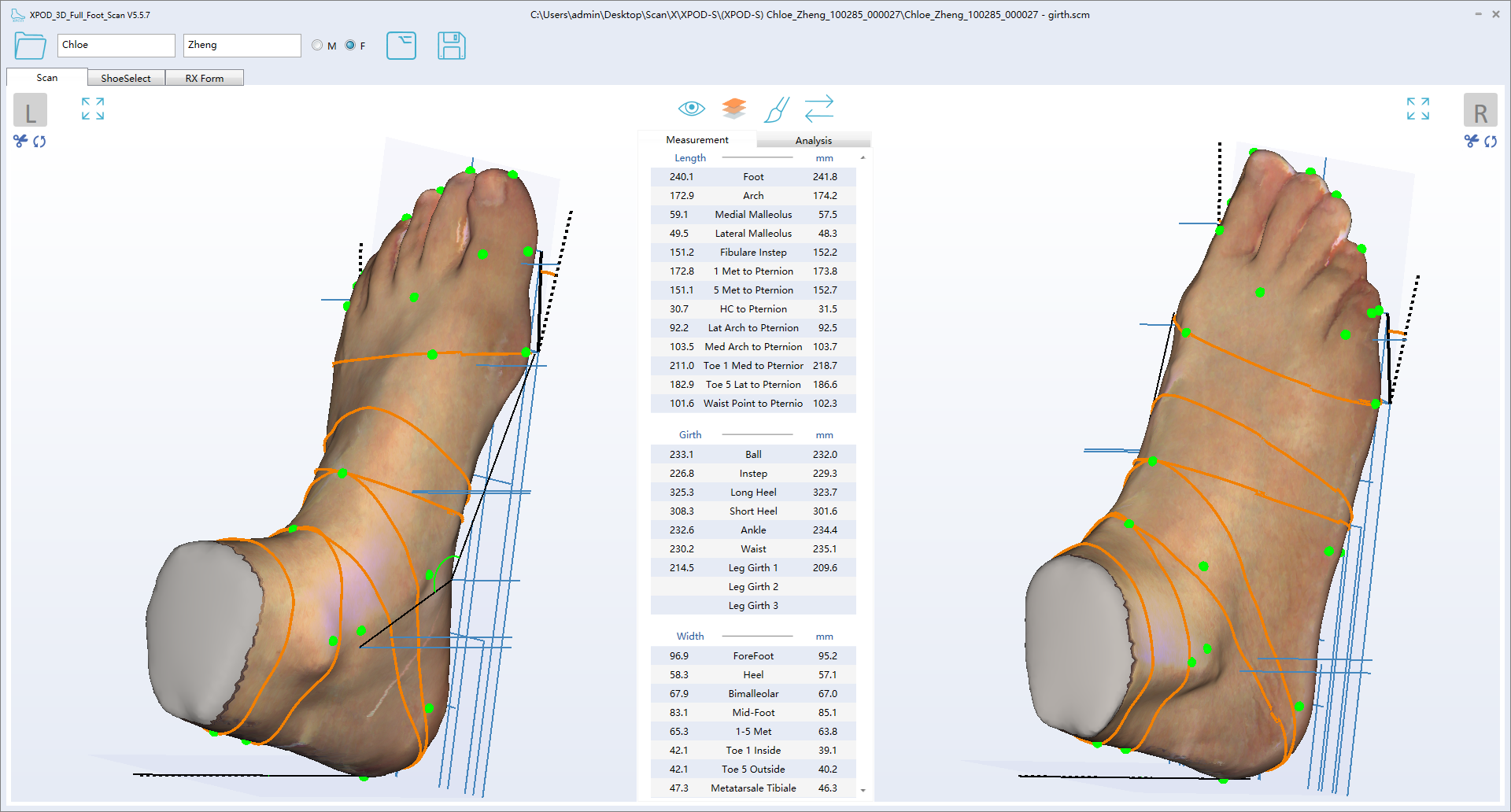This screenshot has height=812, width=1511.
Task: Click the new scan file icon
Action: [x=401, y=46]
